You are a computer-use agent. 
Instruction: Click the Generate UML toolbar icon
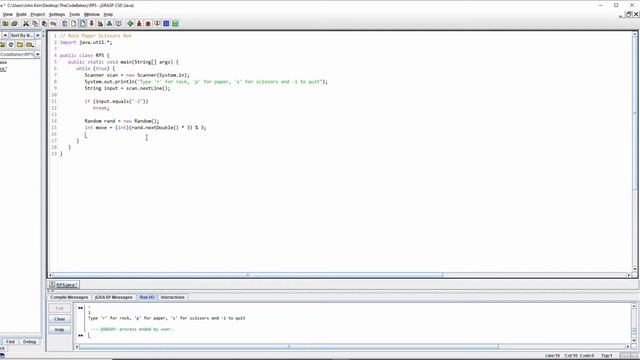[100, 24]
